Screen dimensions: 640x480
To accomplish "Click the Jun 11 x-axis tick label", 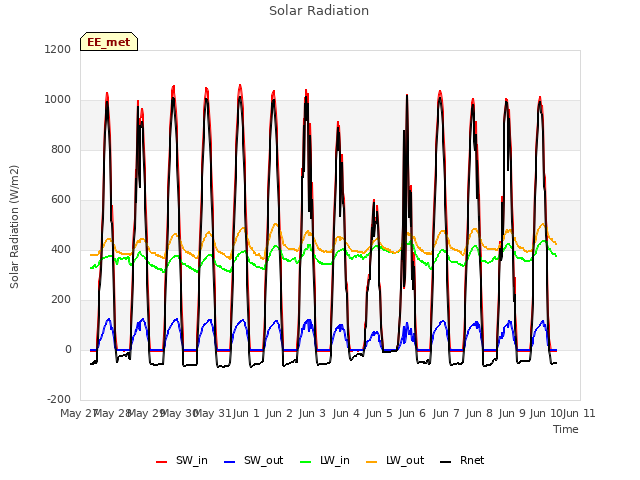I will pos(579,413).
